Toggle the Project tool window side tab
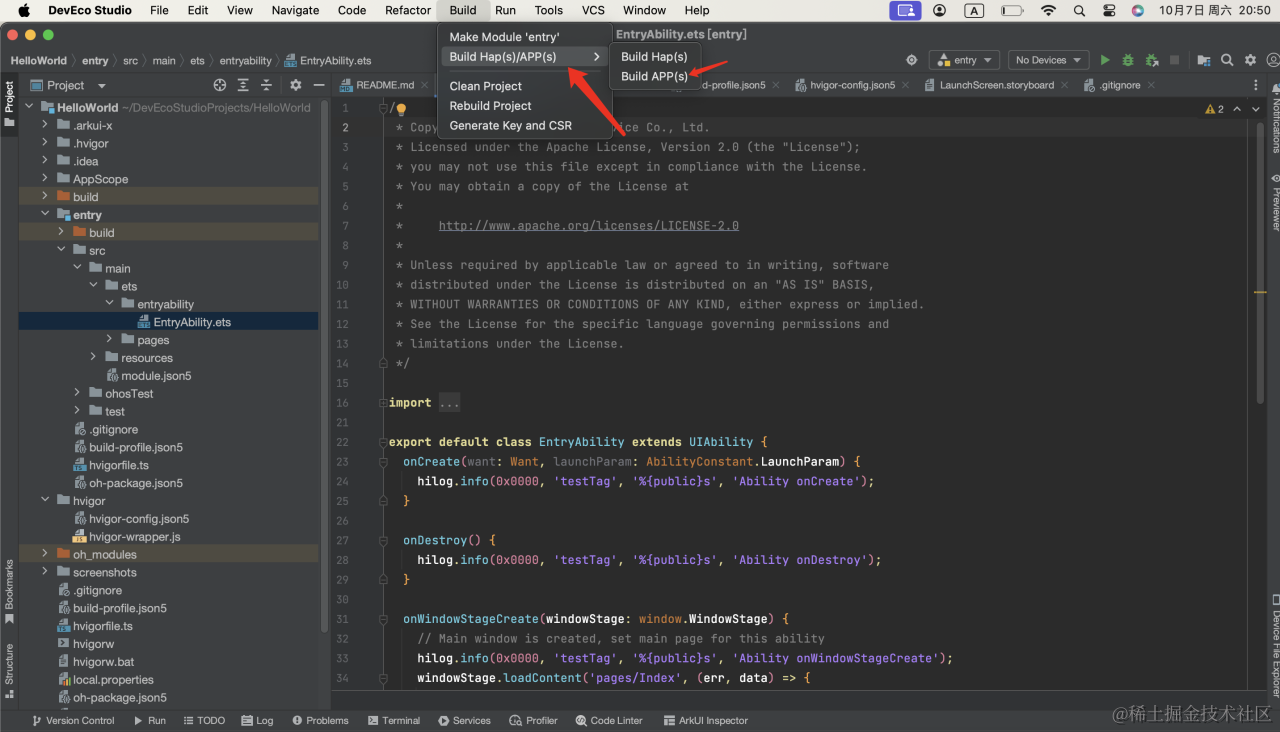The image size is (1280, 732). pyautogui.click(x=9, y=103)
